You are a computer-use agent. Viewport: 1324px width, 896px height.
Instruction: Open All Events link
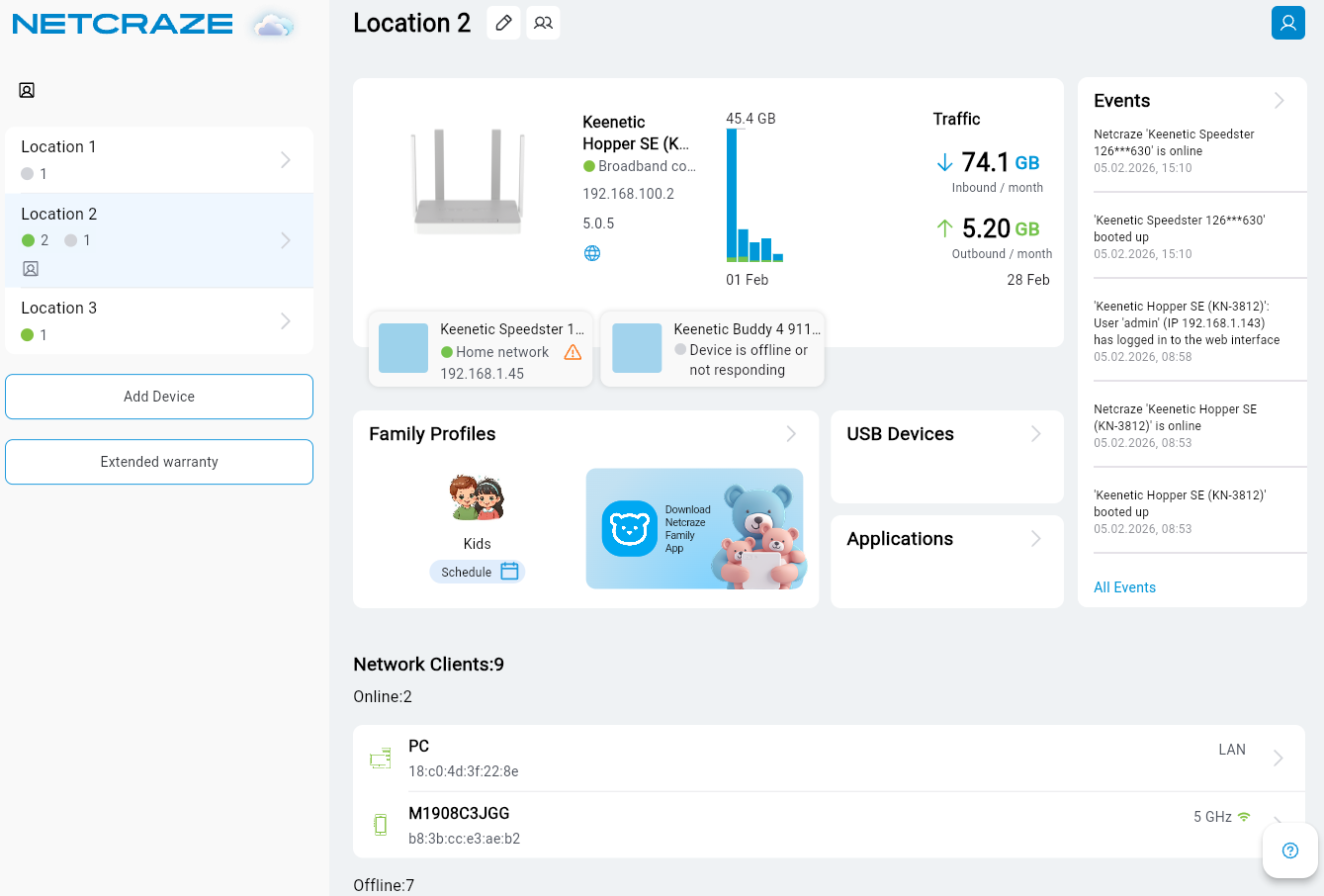coord(1124,586)
